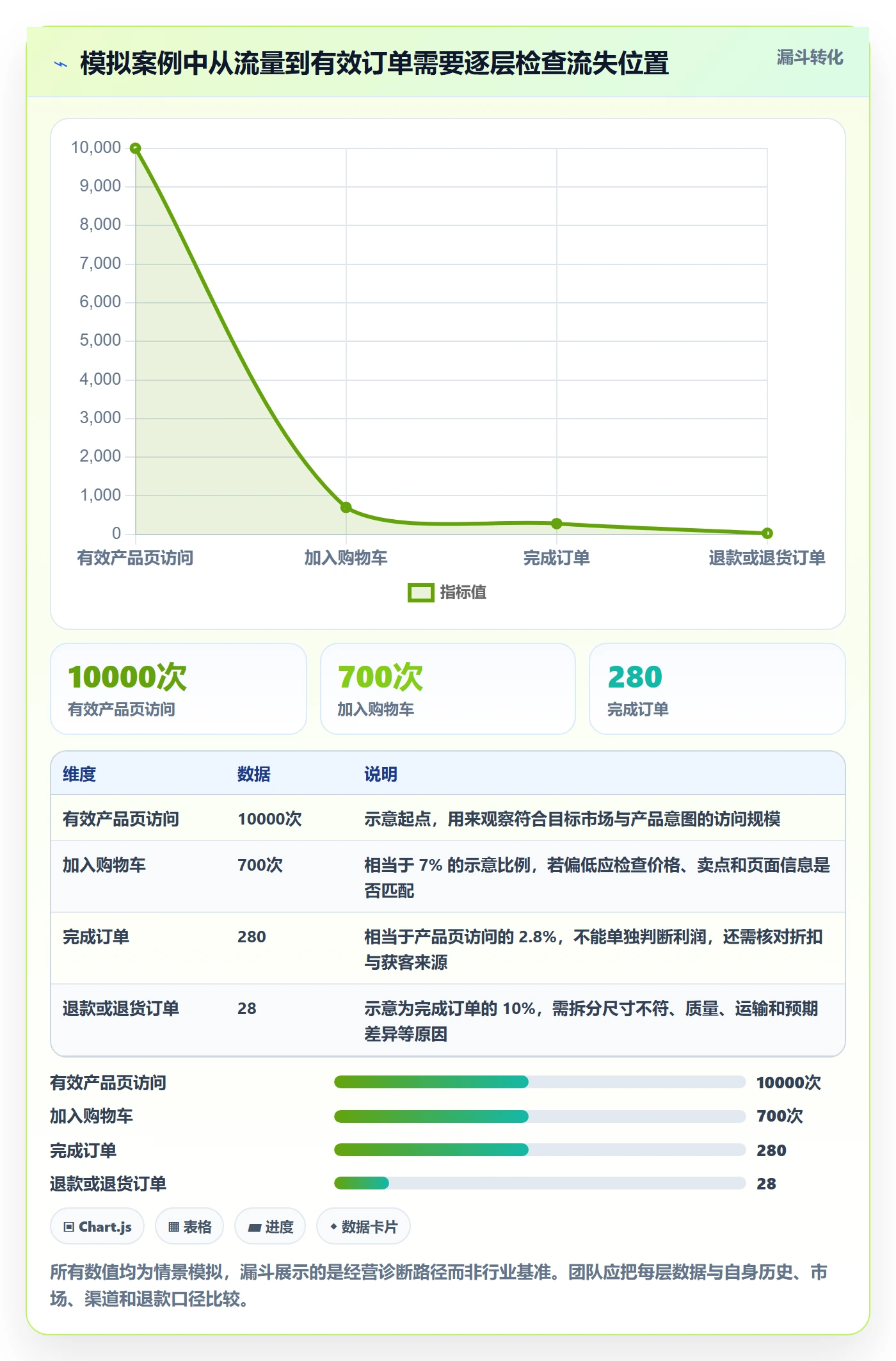Select the chart data point above 完成订单
This screenshot has width=896, height=1361.
tap(557, 524)
